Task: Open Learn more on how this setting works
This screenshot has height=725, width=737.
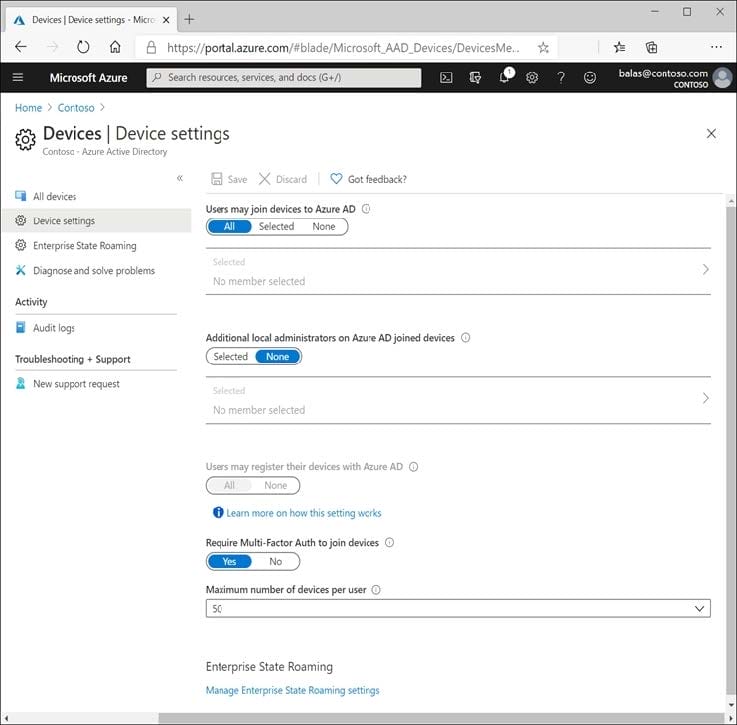Action: [x=304, y=513]
